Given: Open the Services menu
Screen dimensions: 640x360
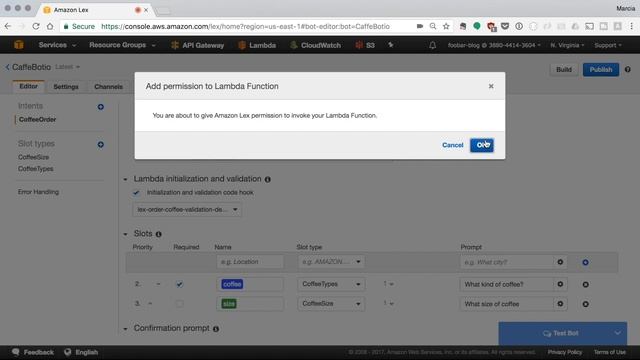Looking at the screenshot, I should click(57, 45).
